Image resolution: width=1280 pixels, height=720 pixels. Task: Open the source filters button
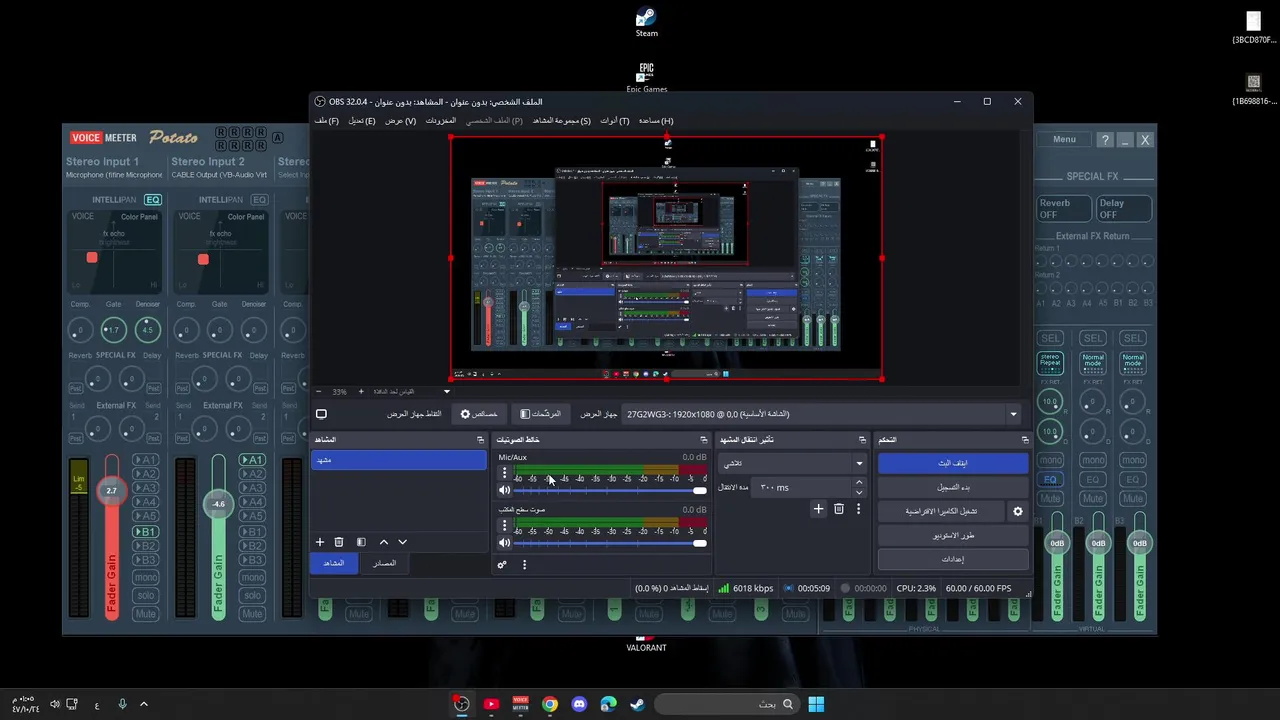(x=541, y=414)
